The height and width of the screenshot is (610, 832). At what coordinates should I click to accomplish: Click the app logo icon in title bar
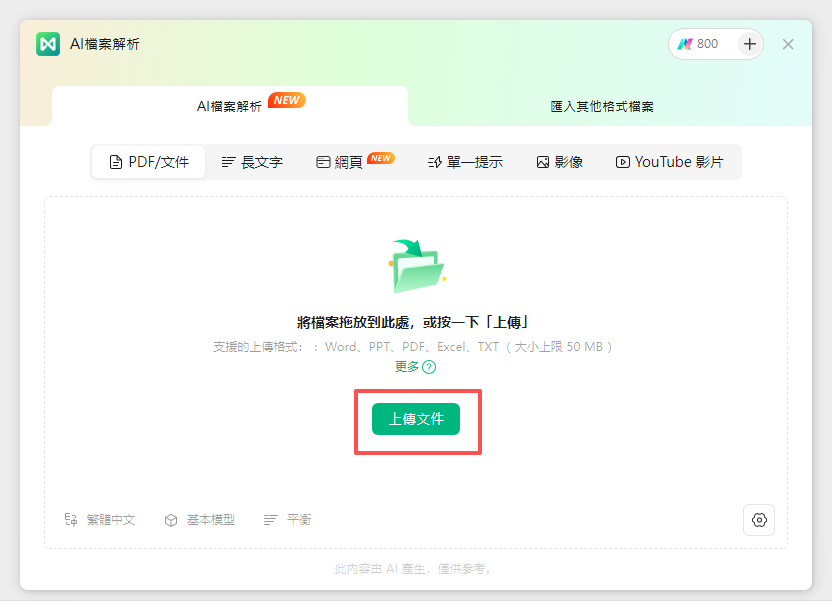[48, 44]
